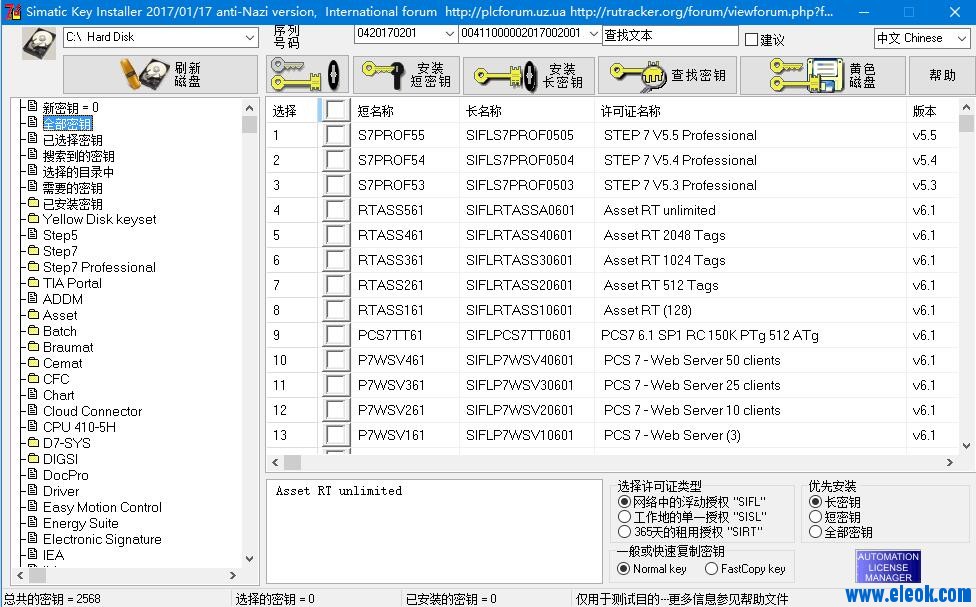Click the CFC folder icon in tree
The height and width of the screenshot is (607, 976).
pos(33,379)
